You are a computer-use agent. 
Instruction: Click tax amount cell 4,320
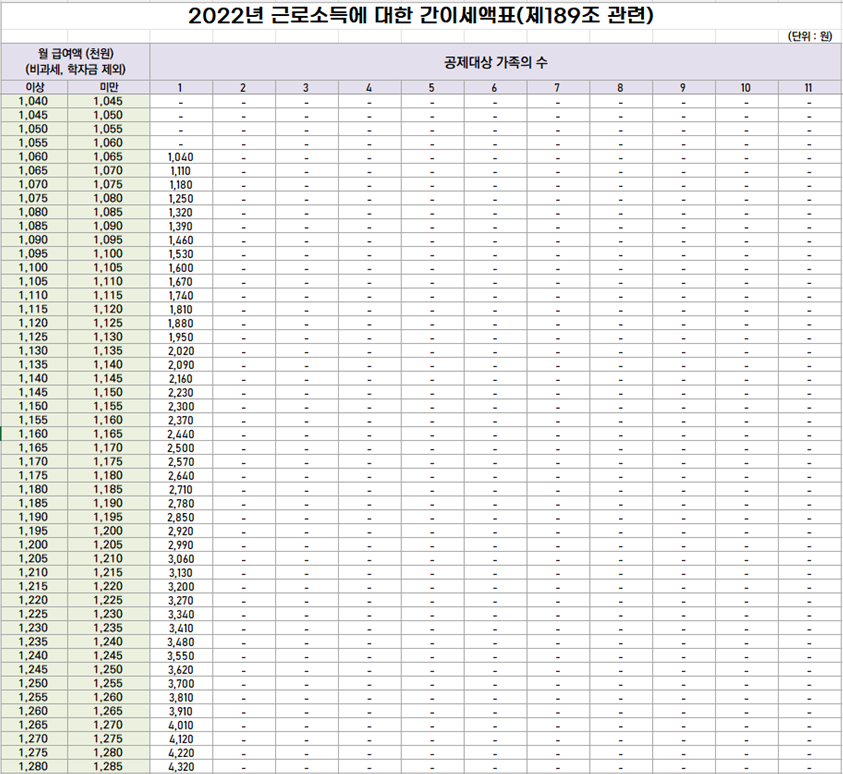pyautogui.click(x=181, y=767)
